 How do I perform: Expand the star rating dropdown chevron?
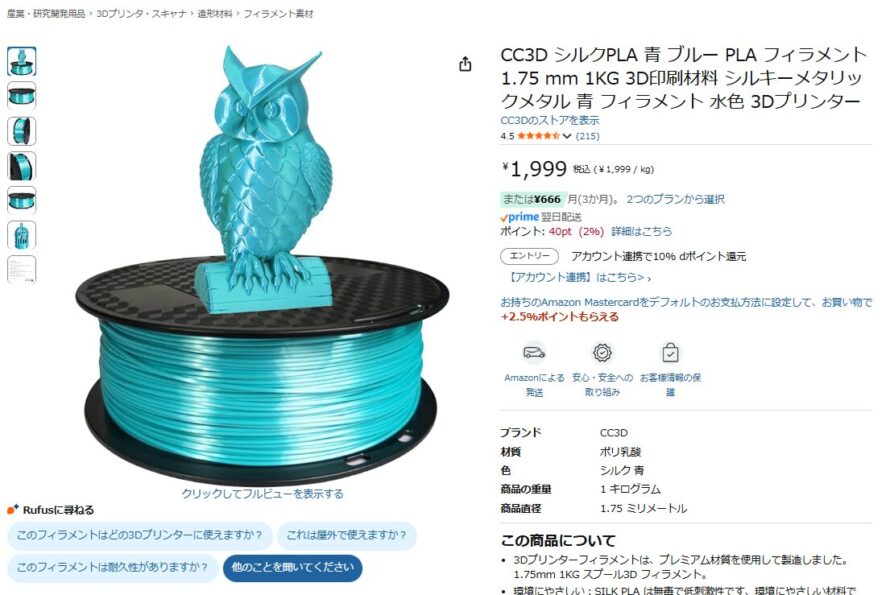pos(566,136)
